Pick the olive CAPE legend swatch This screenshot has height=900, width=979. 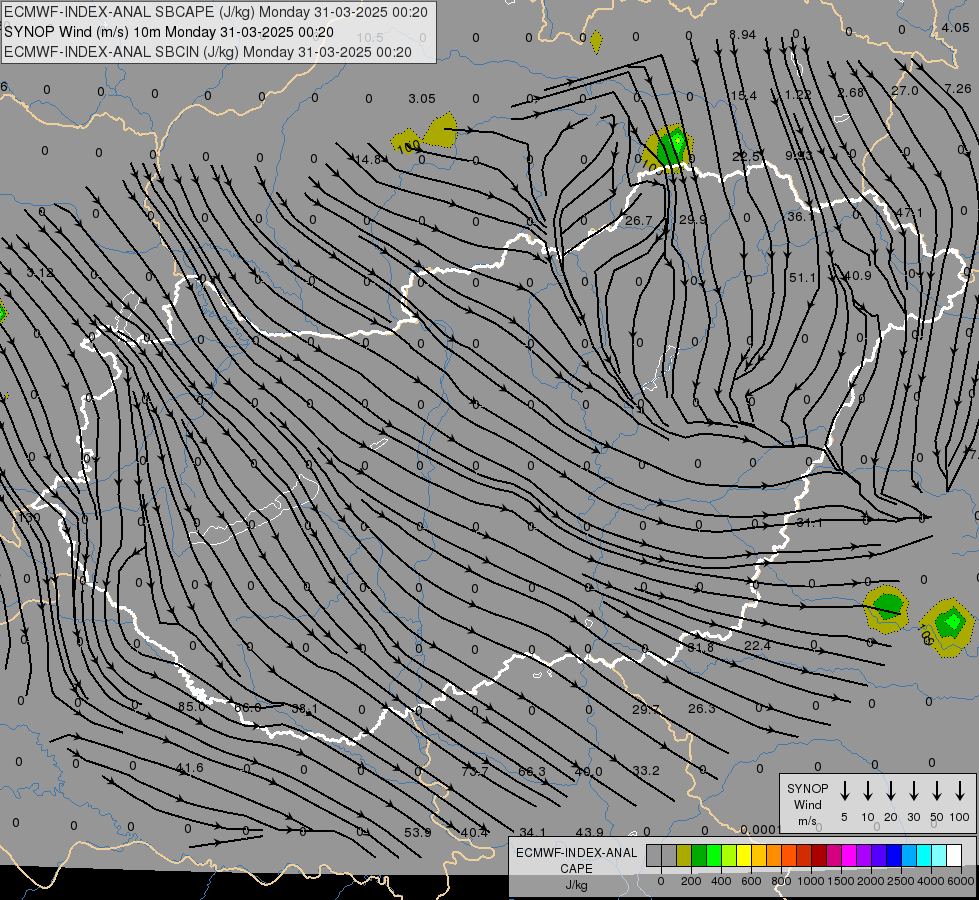click(x=684, y=856)
